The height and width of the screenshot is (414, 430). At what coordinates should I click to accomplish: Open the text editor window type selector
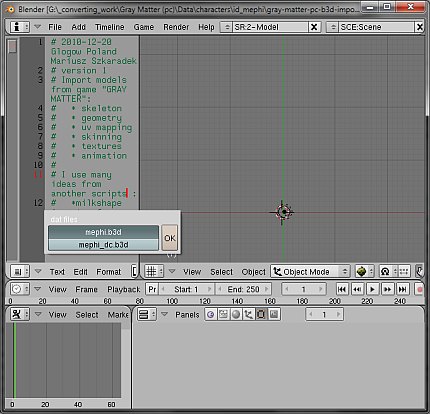coord(19,272)
